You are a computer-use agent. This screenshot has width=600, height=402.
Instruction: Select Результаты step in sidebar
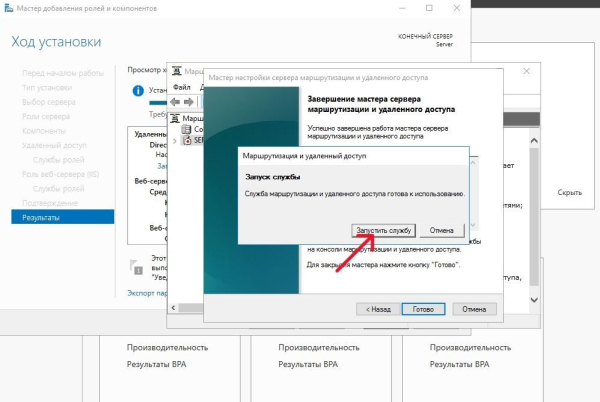coord(62,217)
